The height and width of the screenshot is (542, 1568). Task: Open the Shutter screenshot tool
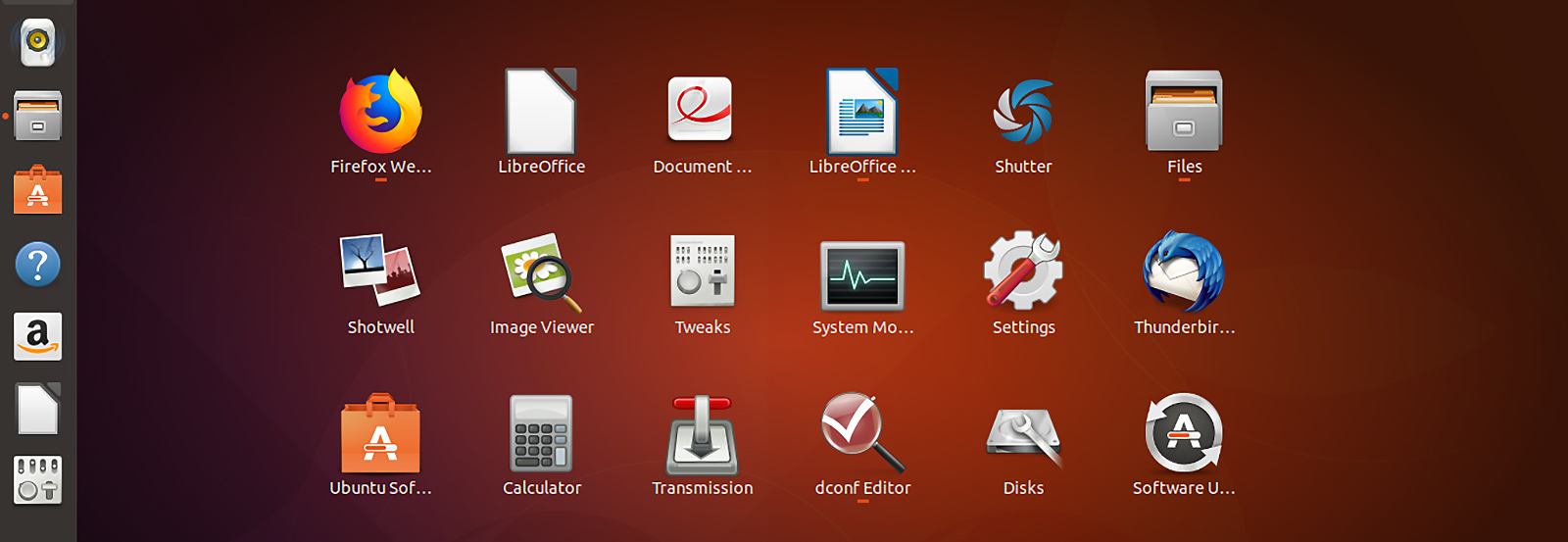click(x=1023, y=112)
